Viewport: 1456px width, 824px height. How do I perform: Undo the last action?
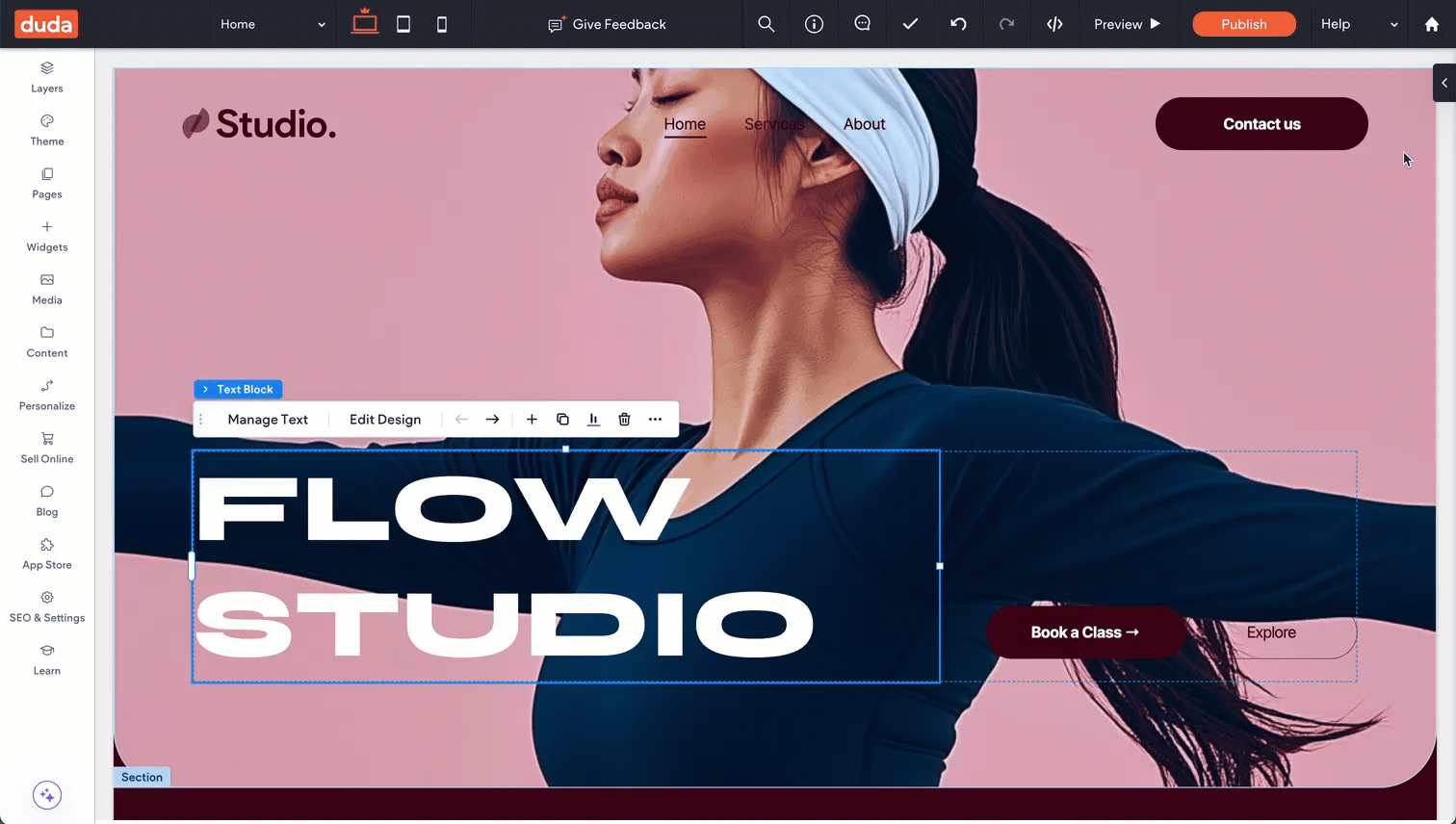958,24
